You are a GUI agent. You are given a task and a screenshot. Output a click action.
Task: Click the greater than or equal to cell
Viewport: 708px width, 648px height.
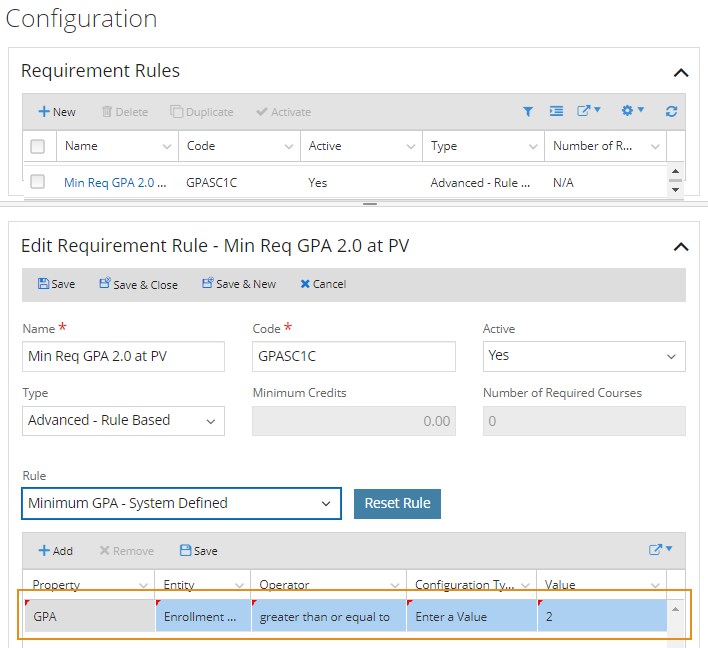point(328,616)
